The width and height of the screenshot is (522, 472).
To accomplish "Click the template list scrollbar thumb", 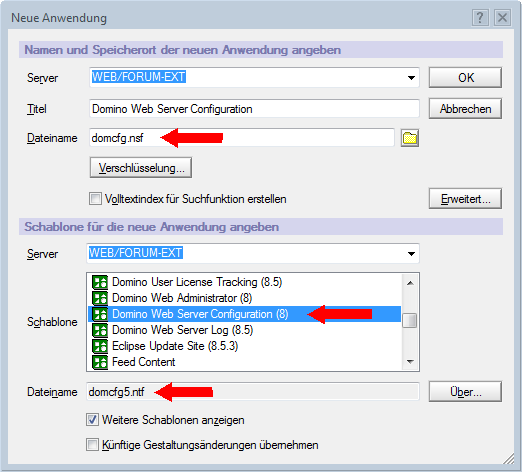I will 410,321.
